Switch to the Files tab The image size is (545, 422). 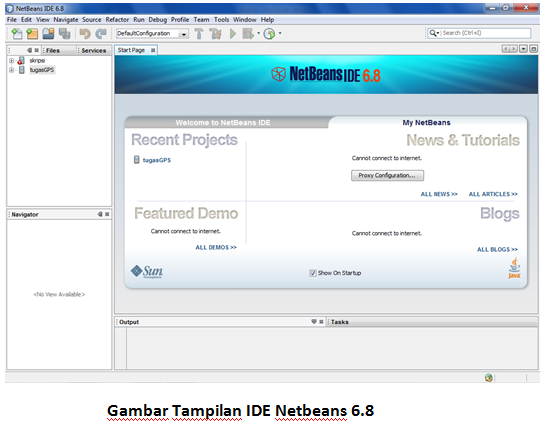click(58, 50)
